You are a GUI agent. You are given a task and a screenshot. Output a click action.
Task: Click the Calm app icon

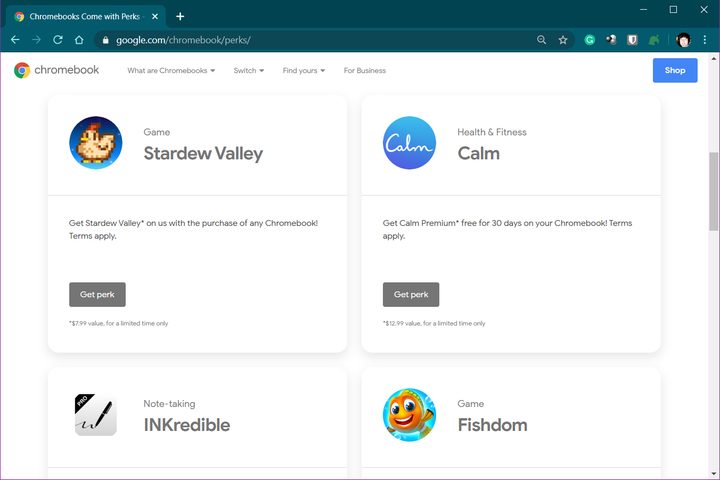(409, 143)
